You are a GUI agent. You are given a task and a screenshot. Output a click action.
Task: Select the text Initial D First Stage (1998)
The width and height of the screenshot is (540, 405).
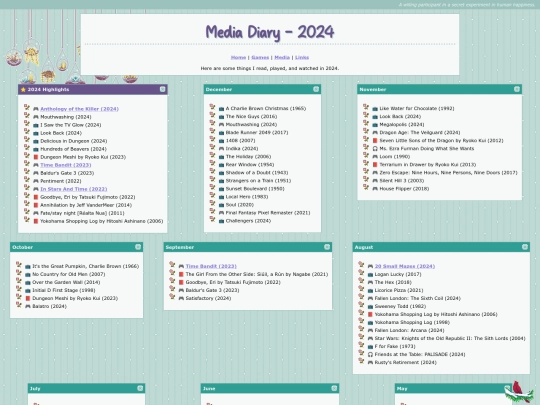pos(64,290)
